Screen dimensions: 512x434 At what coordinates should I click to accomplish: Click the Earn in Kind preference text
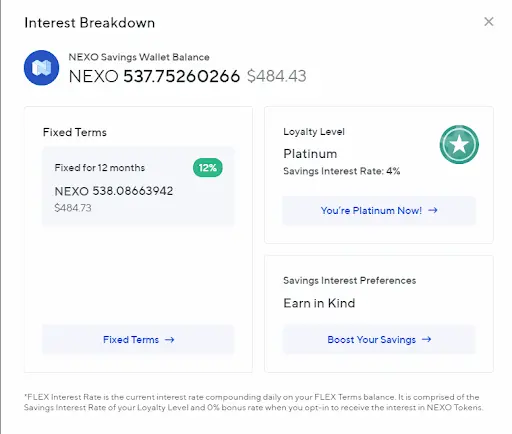[x=319, y=303]
